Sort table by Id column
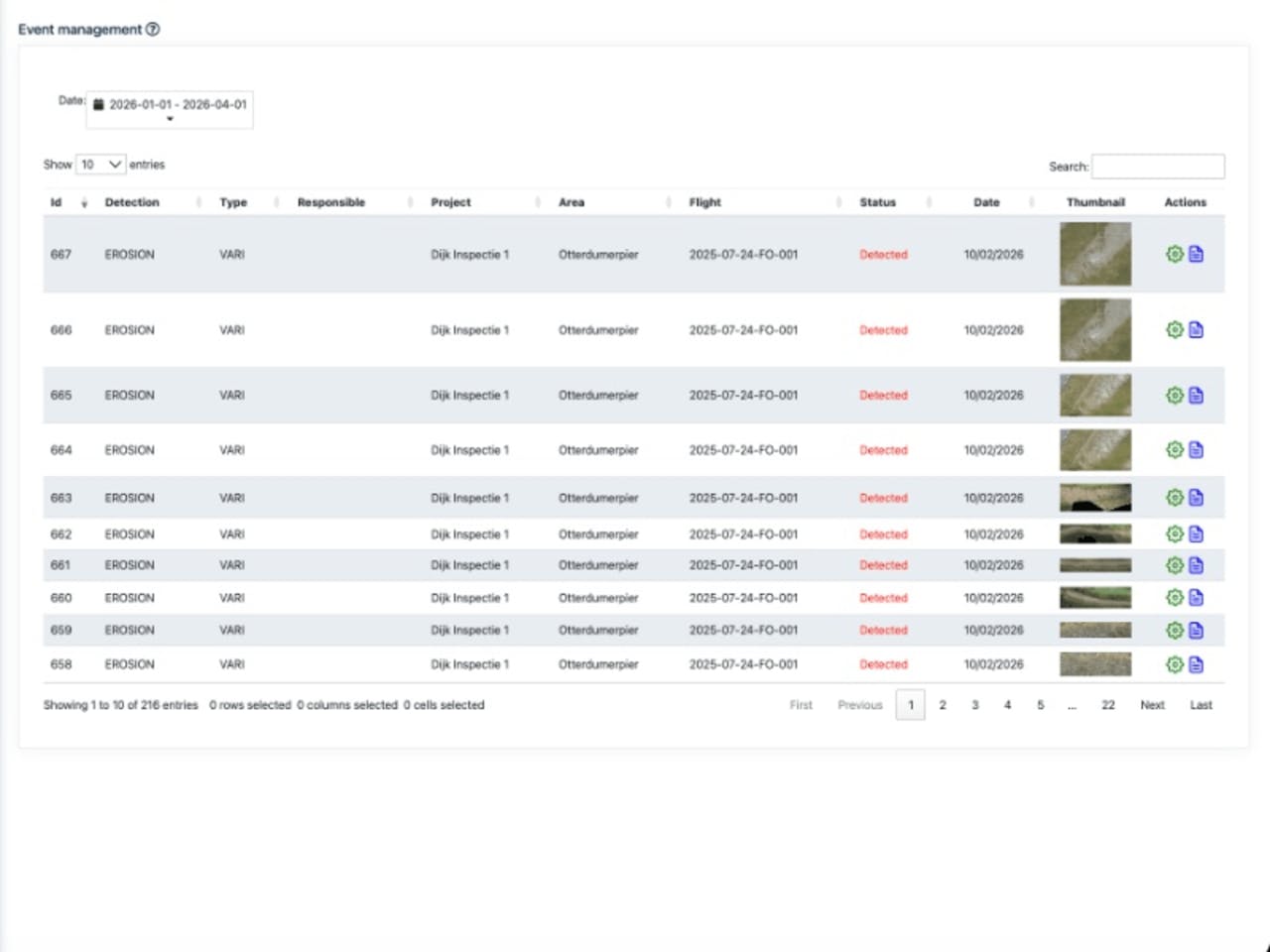 [68, 202]
